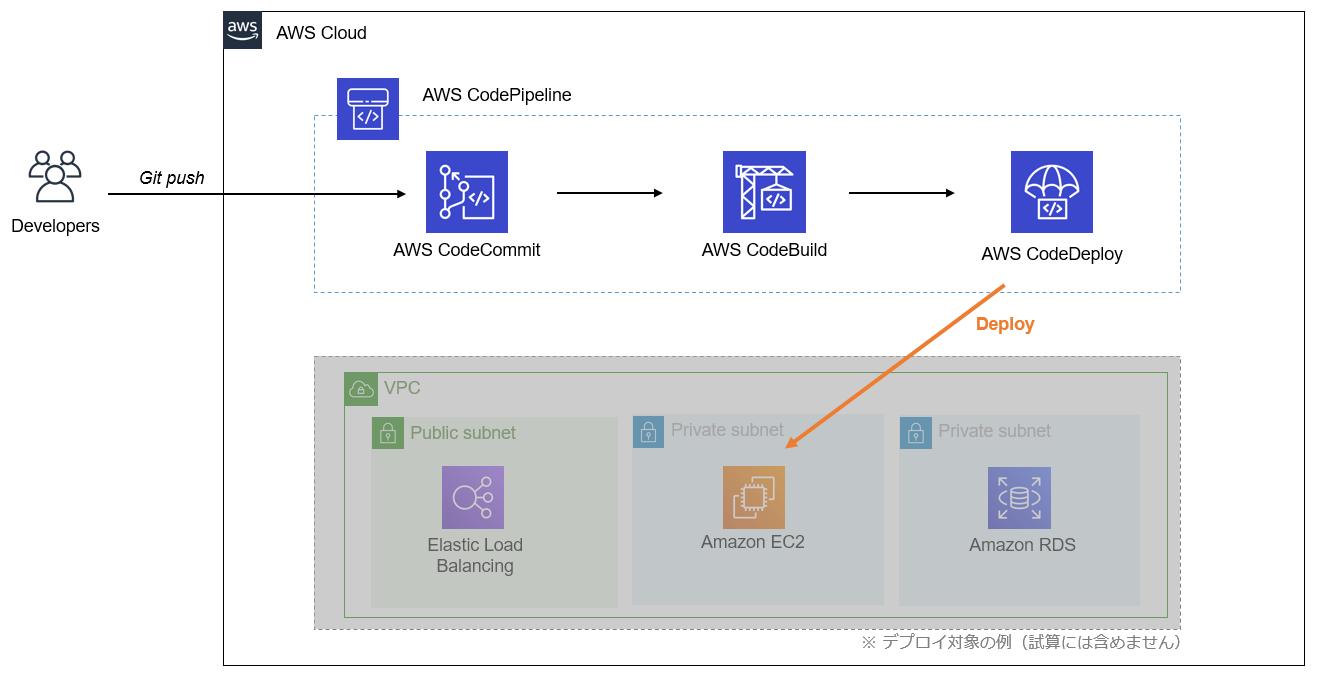Click the lock icon of the RDS private subnet

coord(915,432)
